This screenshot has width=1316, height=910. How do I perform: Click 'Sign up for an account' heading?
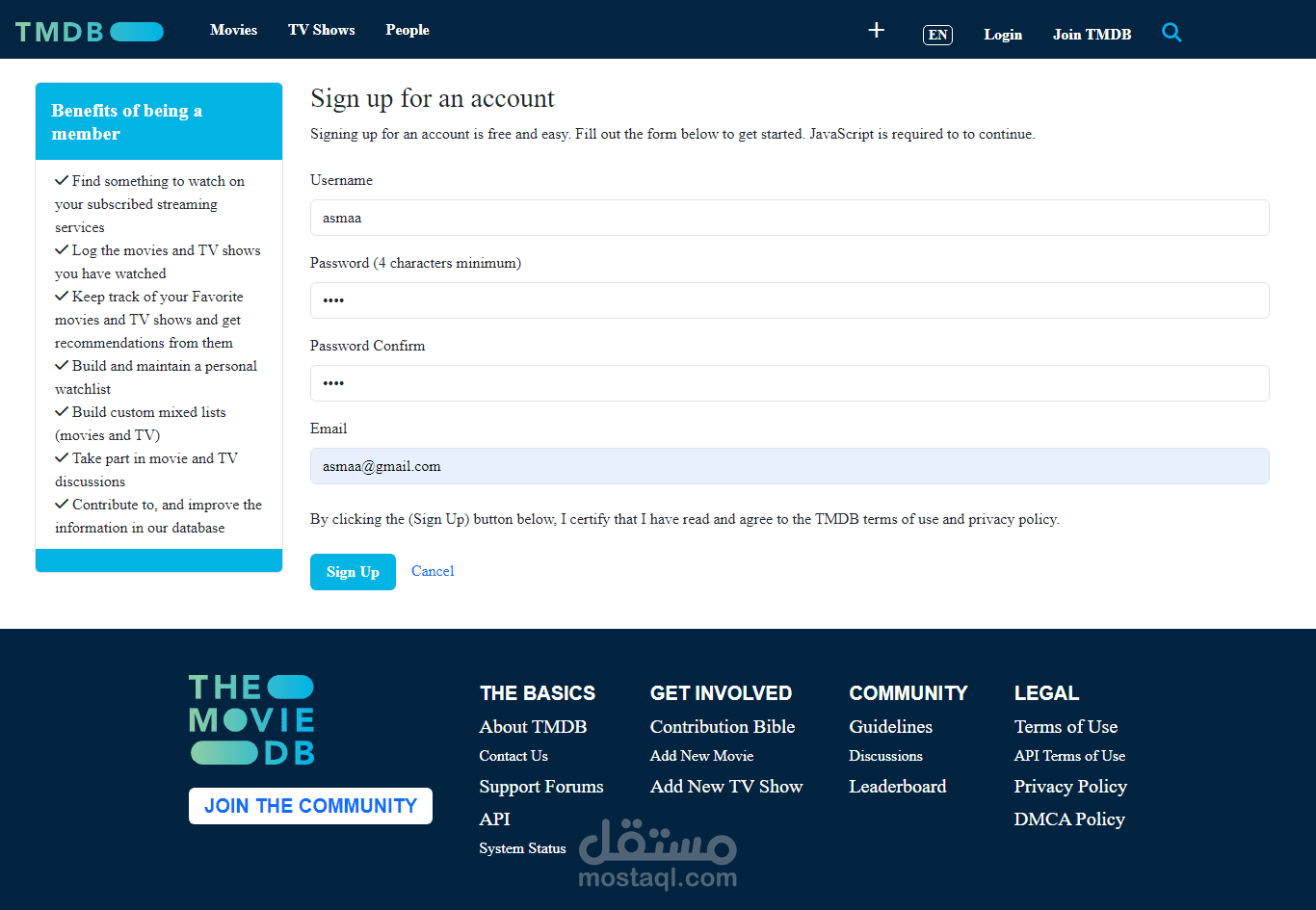pos(433,98)
